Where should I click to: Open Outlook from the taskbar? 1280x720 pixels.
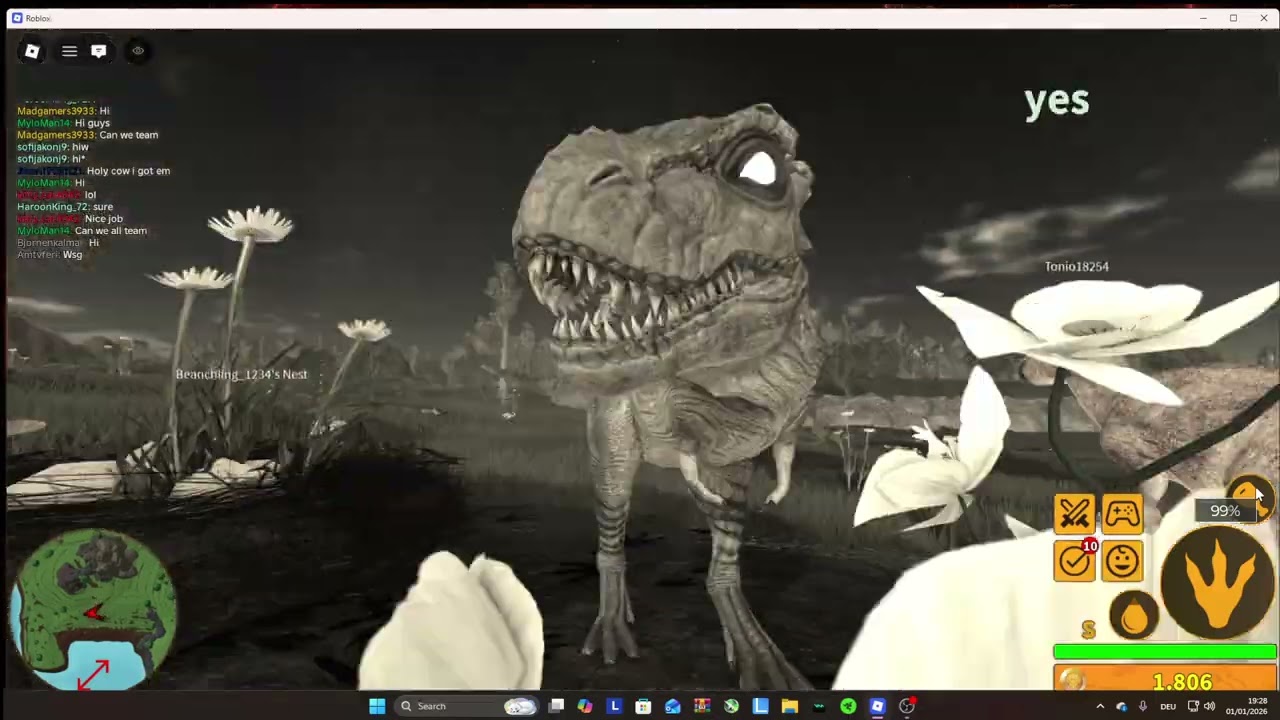[672, 706]
